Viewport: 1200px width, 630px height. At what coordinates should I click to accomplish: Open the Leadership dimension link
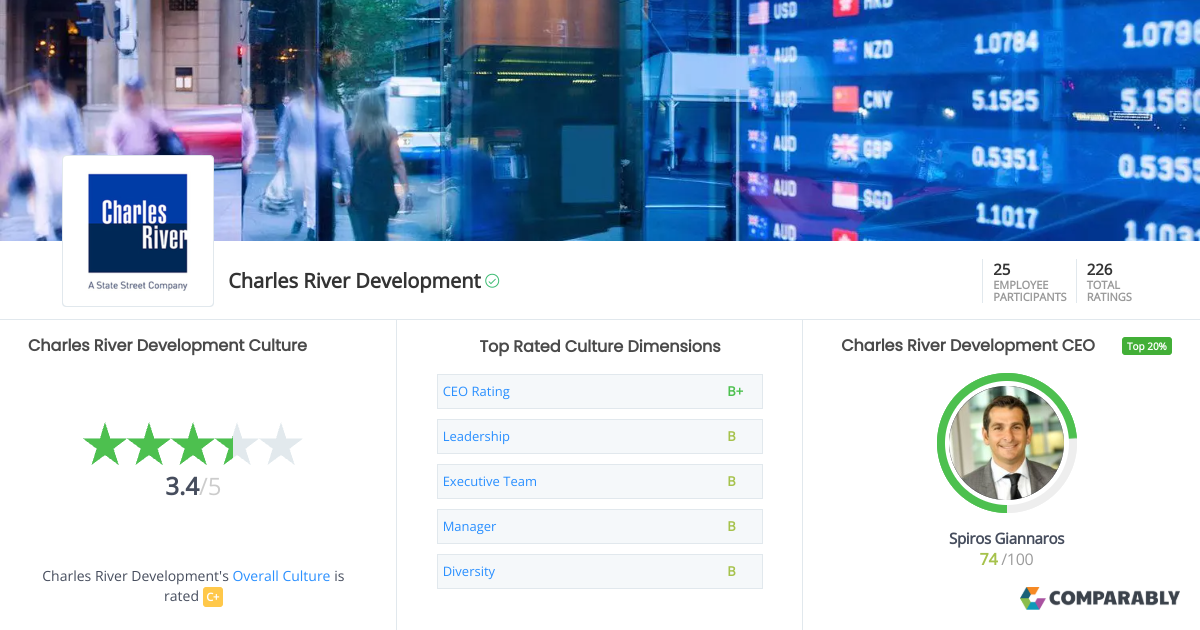476,437
